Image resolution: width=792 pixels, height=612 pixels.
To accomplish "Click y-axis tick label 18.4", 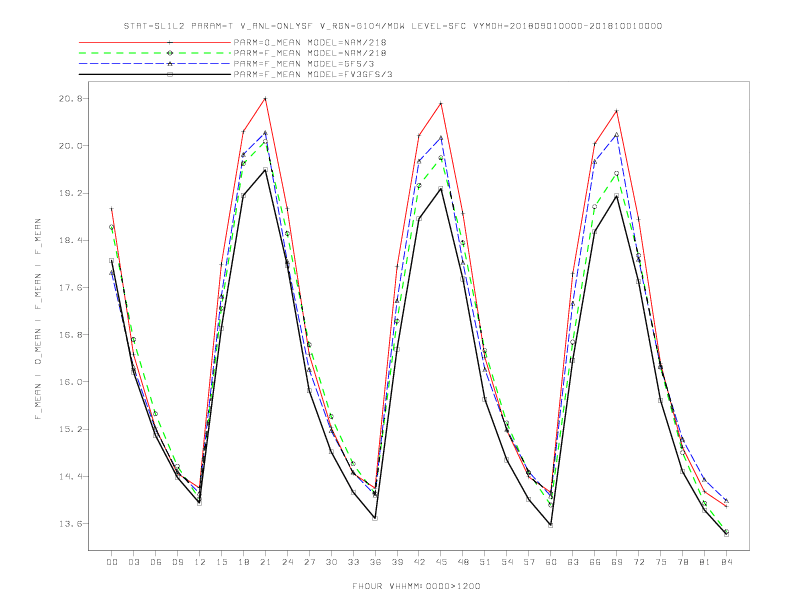I will tap(70, 240).
